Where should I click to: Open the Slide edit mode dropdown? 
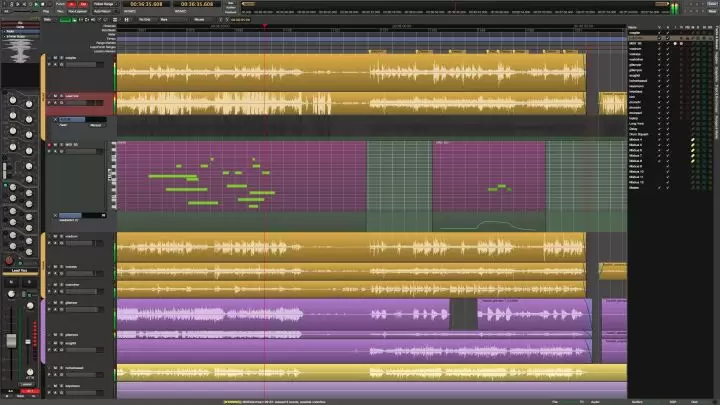click(x=50, y=17)
